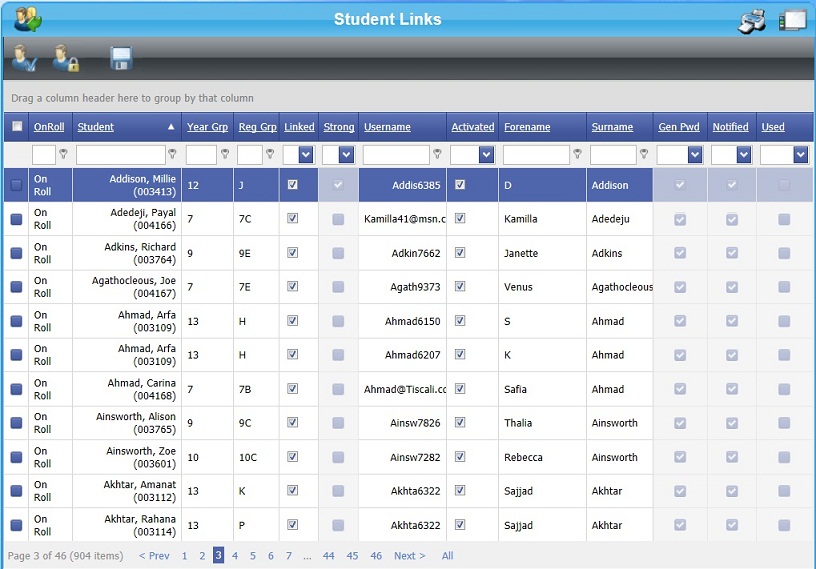816x569 pixels.
Task: Select the row checkbox for Addison, Millie
Action: (17, 185)
